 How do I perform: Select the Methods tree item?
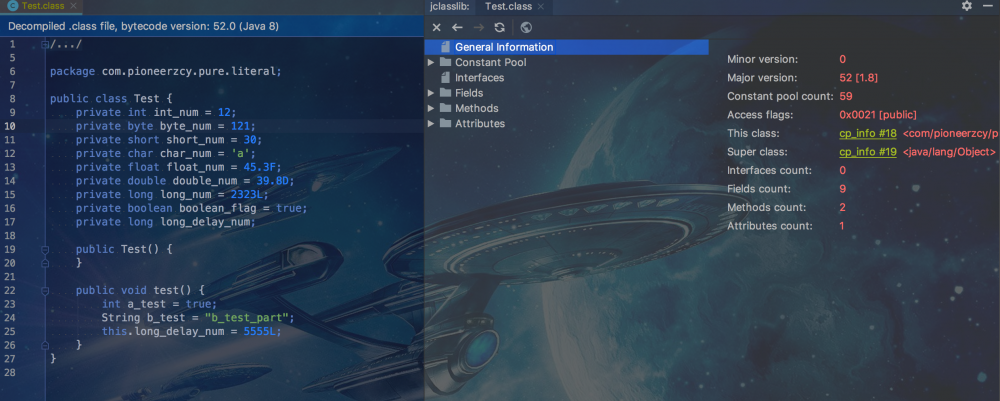[x=476, y=108]
